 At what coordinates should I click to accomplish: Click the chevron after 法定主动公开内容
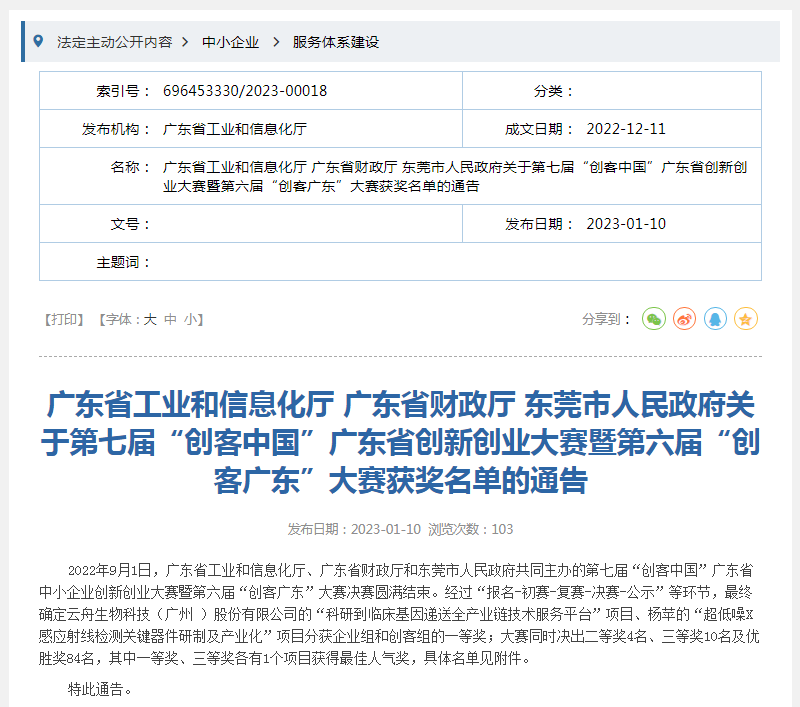coord(185,42)
